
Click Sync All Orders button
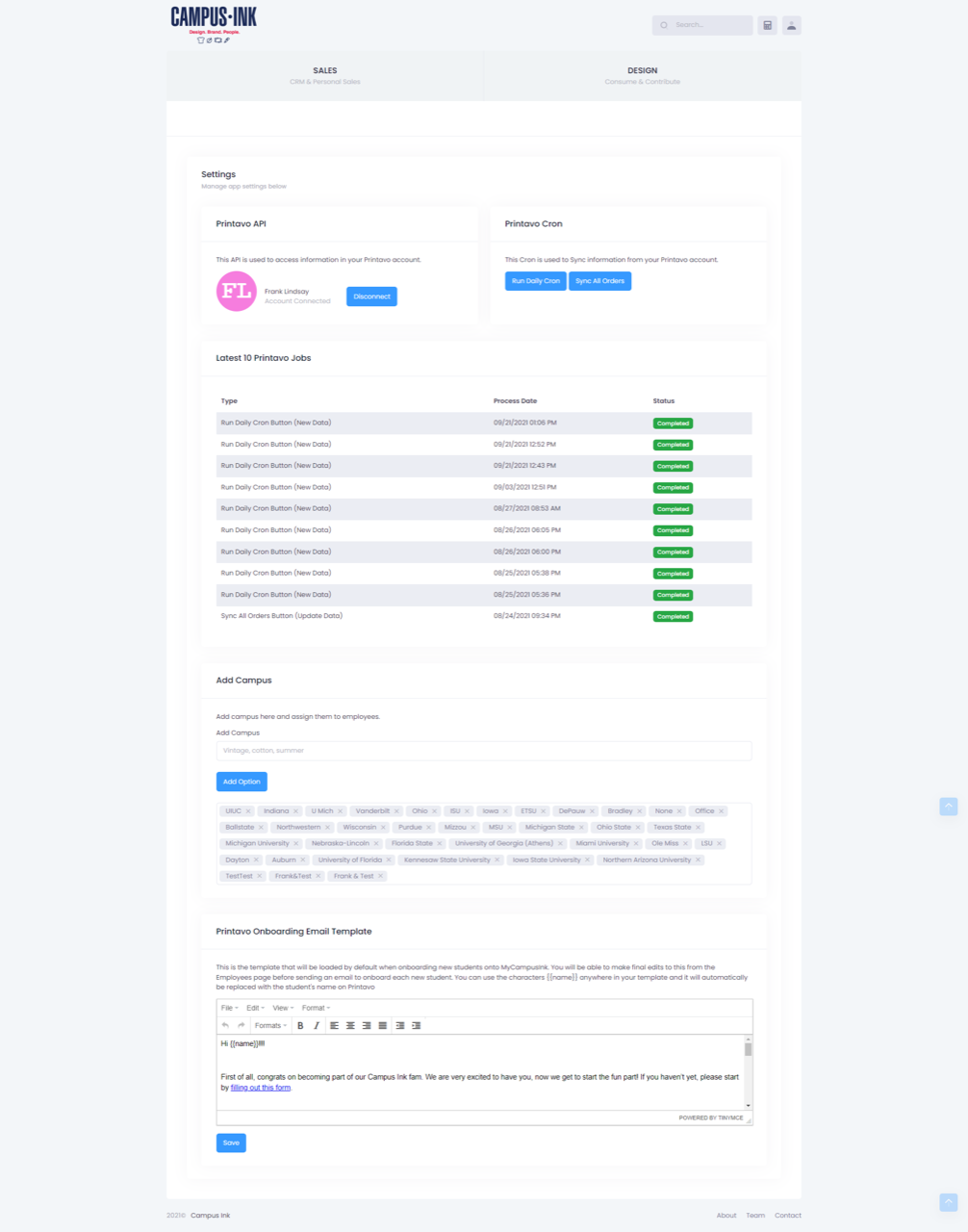pyautogui.click(x=599, y=281)
